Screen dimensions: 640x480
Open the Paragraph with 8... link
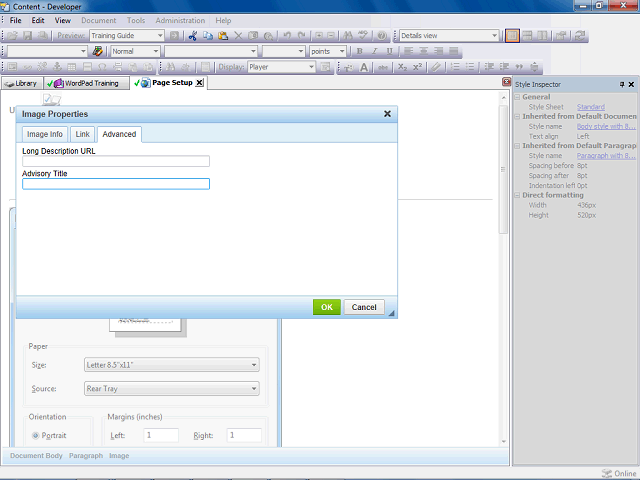pyautogui.click(x=606, y=156)
